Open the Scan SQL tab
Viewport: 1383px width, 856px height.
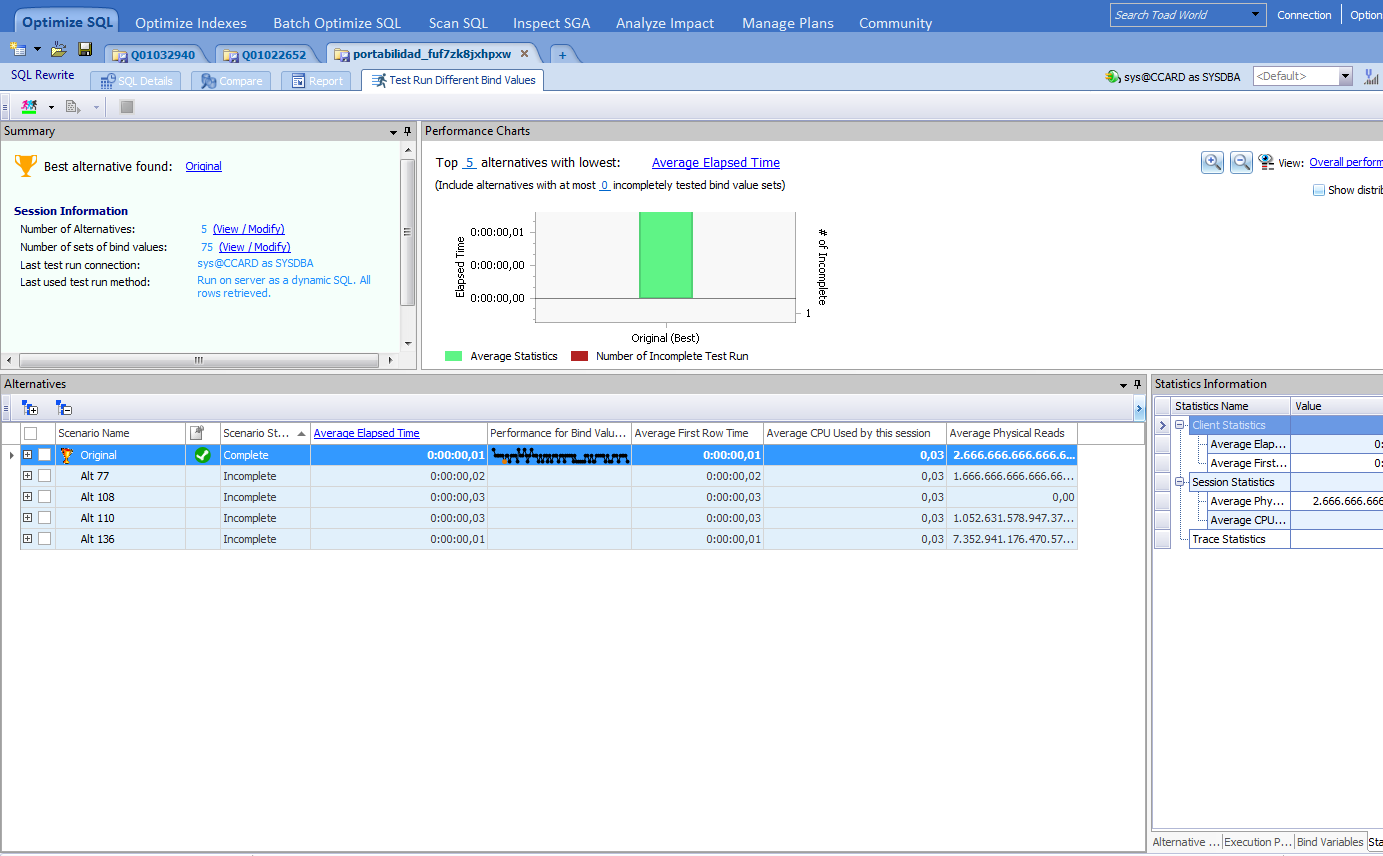(x=458, y=23)
